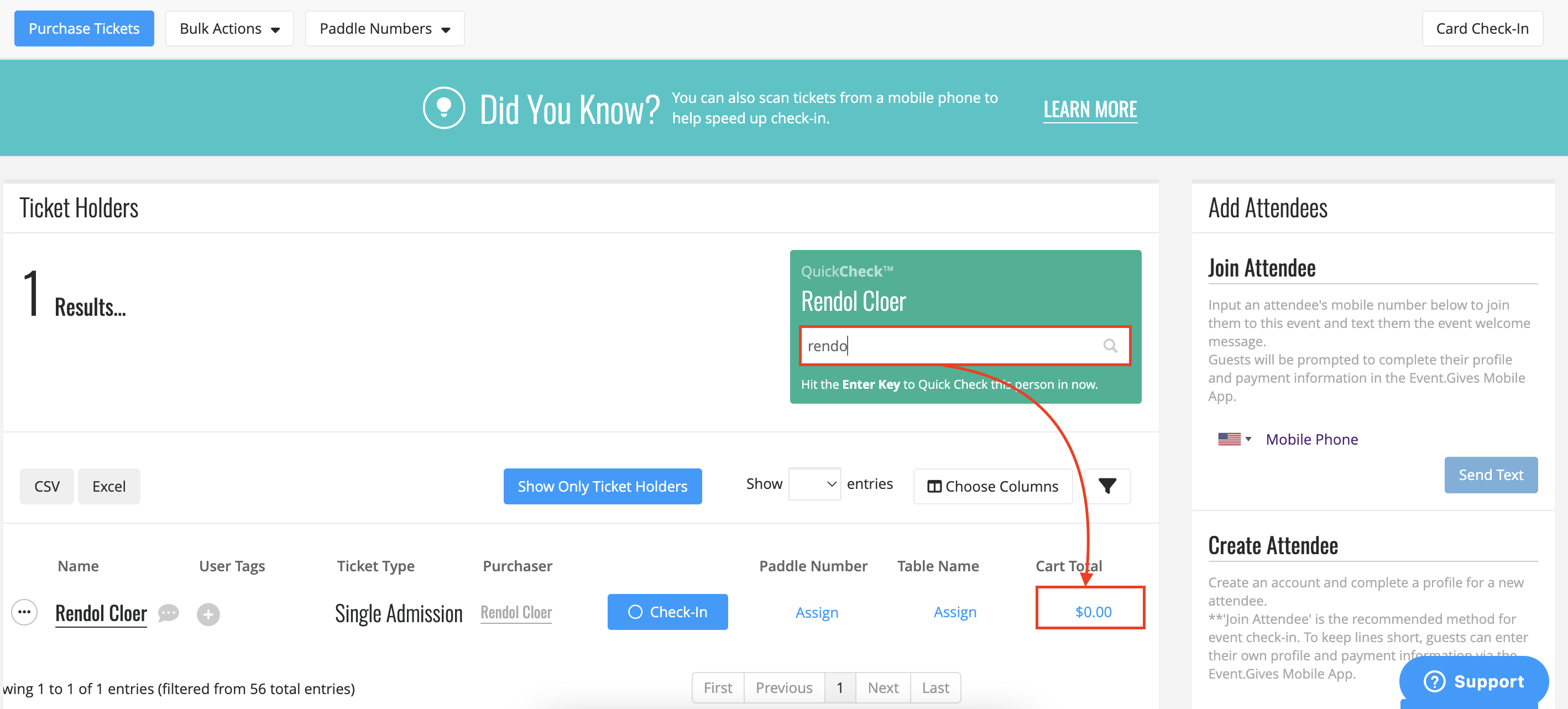Go to the Last page
Viewport: 1568px width, 709px height.
935,687
